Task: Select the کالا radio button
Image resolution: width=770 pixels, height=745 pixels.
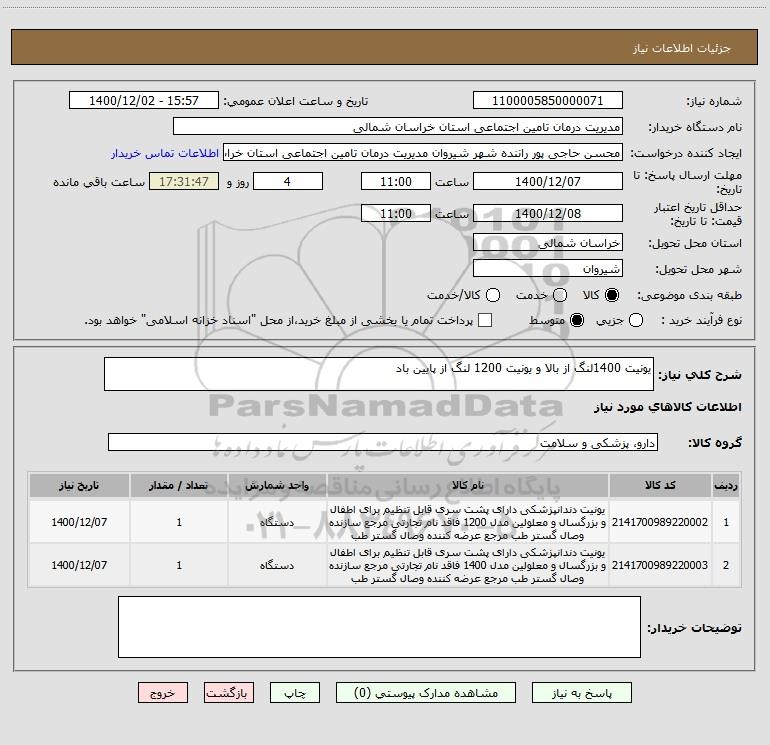Action: point(612,295)
